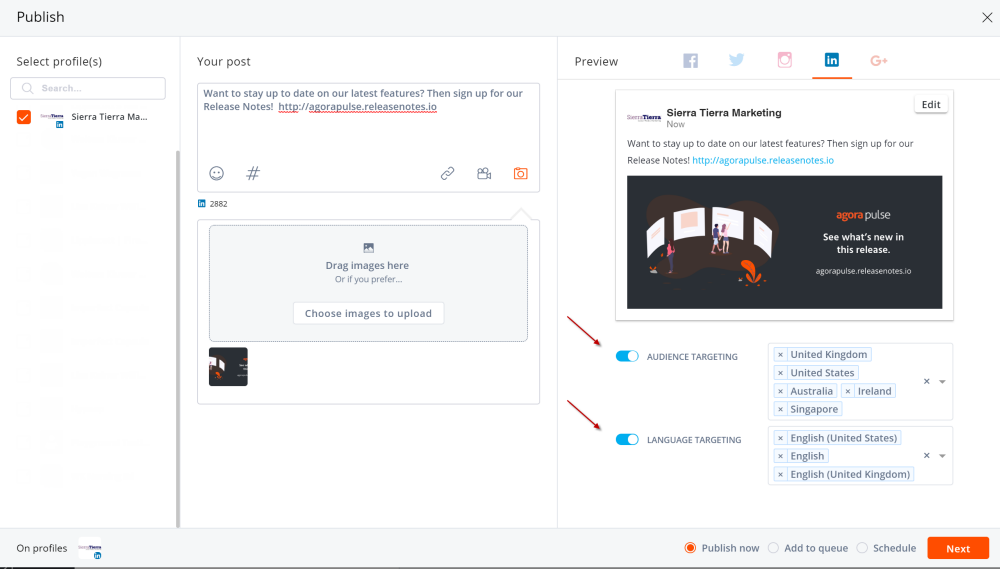This screenshot has width=1000, height=569.
Task: Remove Australia from audience targeting
Action: click(780, 391)
